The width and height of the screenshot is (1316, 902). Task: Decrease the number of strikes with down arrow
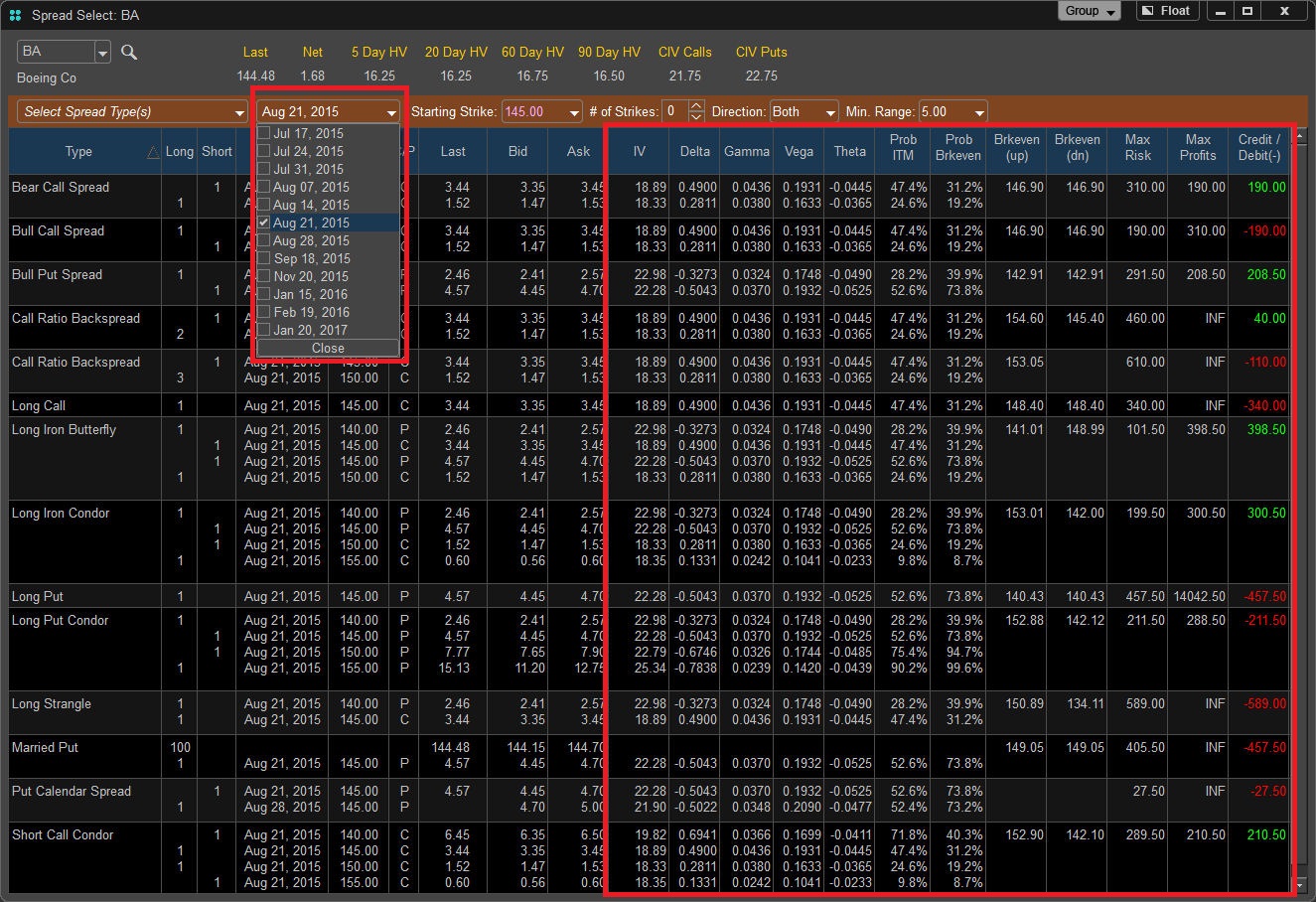click(696, 117)
